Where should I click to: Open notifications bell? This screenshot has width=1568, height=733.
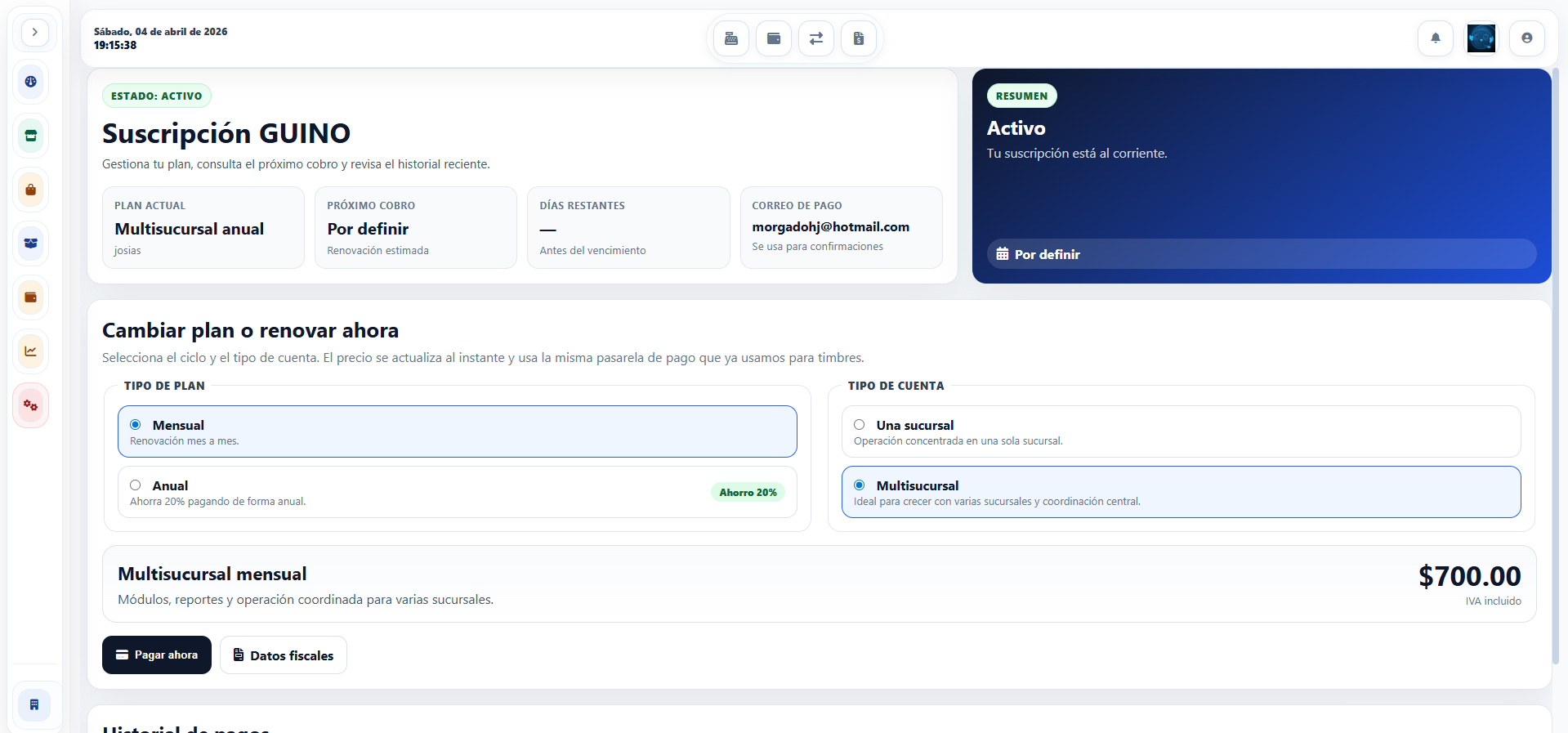pos(1435,38)
